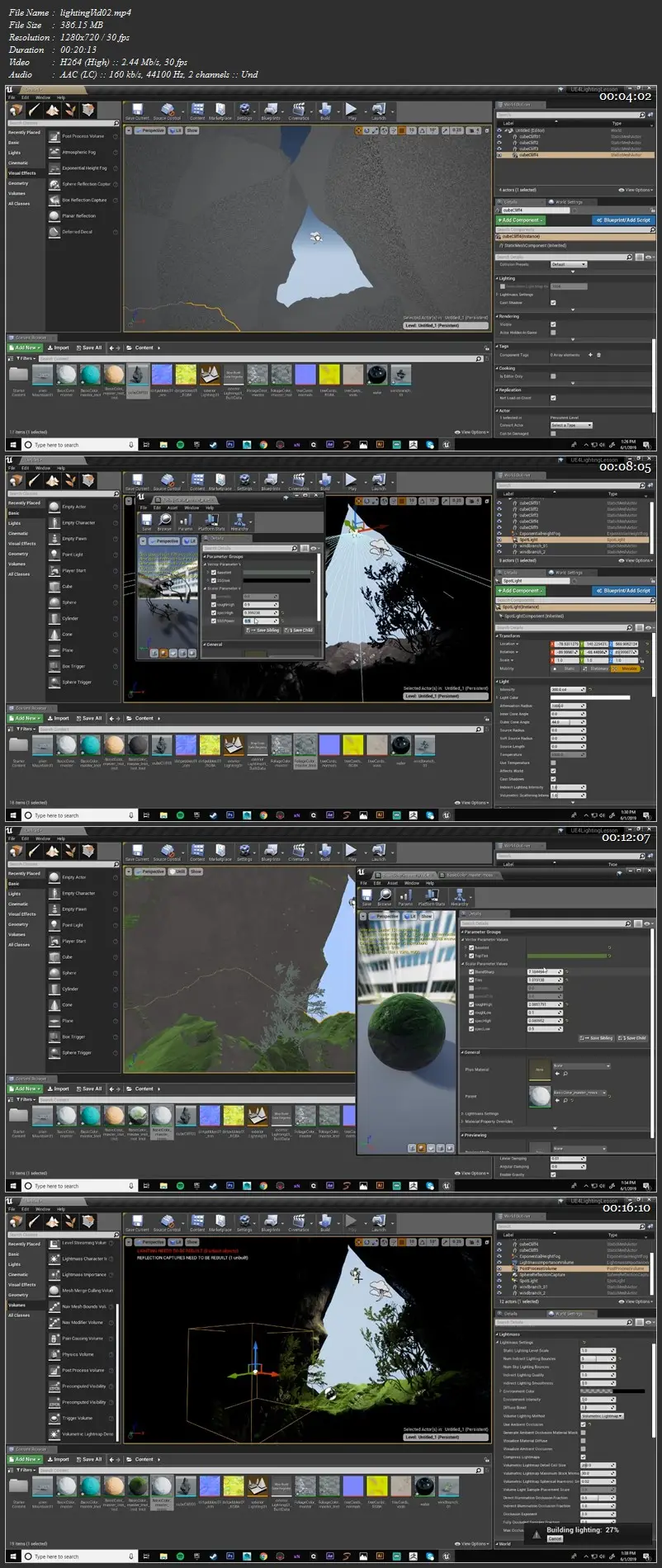Select Player Start in the 00:08:05 frame Basic list
Image resolution: width=662 pixels, height=1568 pixels.
83,570
